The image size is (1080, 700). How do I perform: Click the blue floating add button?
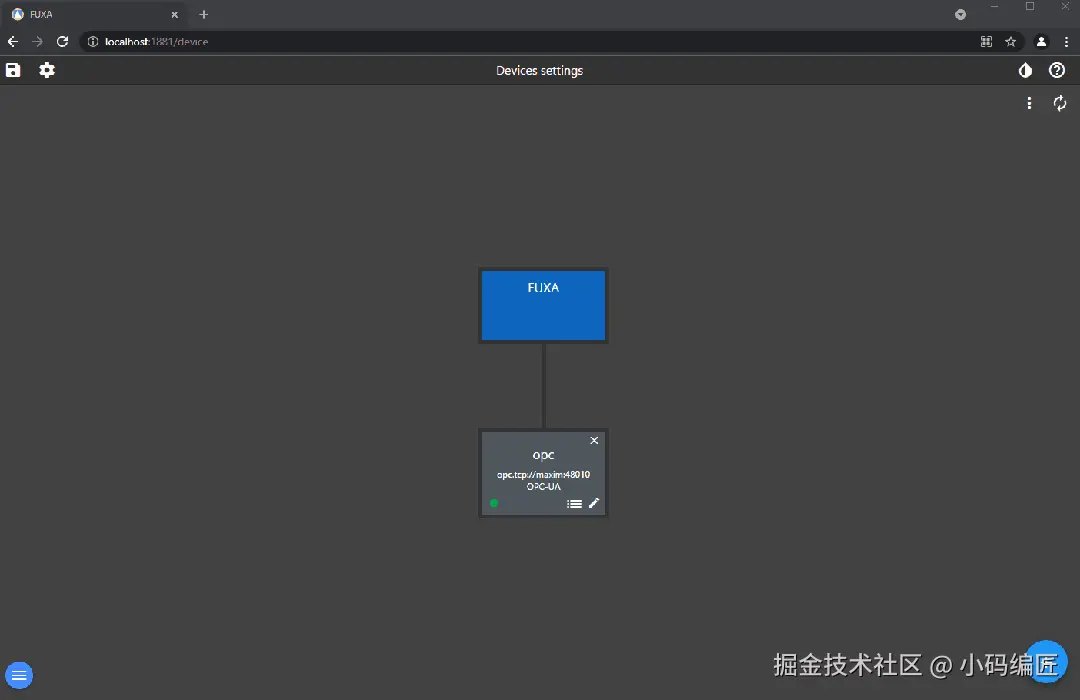click(x=1046, y=661)
